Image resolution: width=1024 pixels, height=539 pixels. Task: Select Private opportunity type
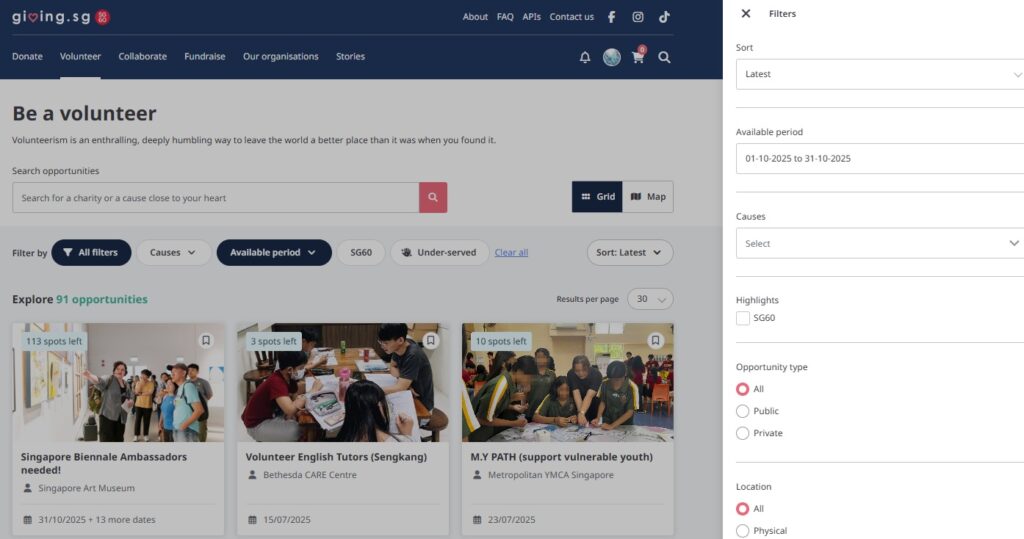[743, 433]
